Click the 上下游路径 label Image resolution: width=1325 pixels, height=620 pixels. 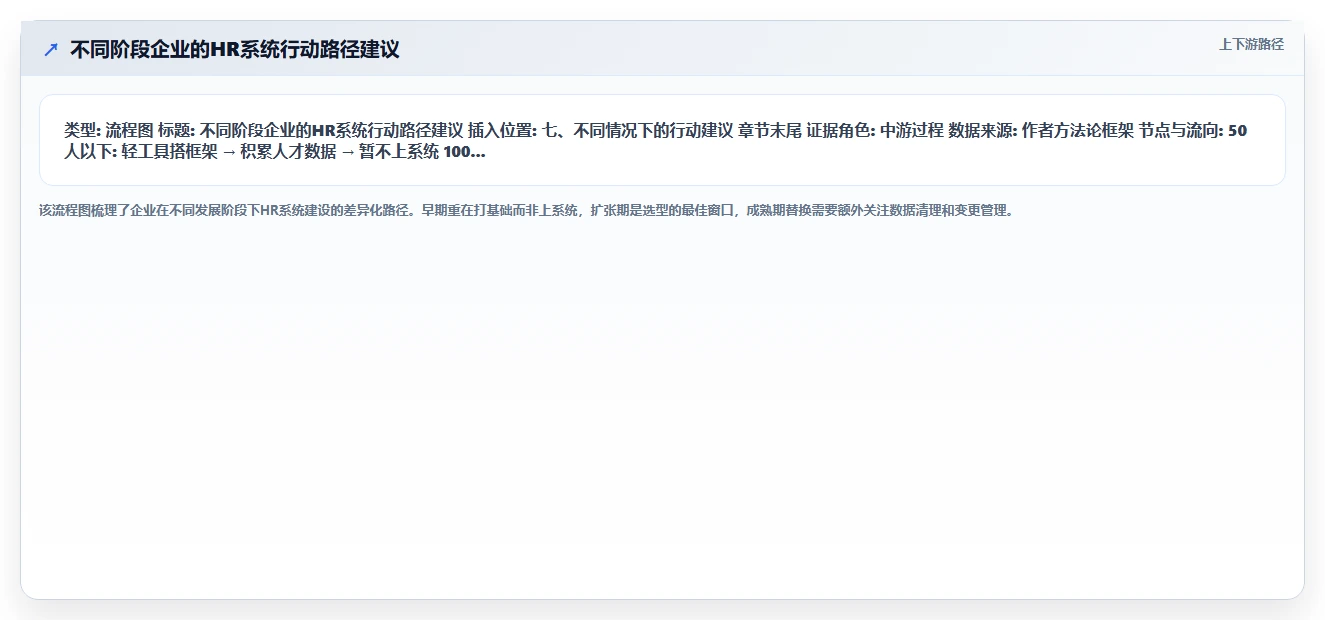(1251, 44)
